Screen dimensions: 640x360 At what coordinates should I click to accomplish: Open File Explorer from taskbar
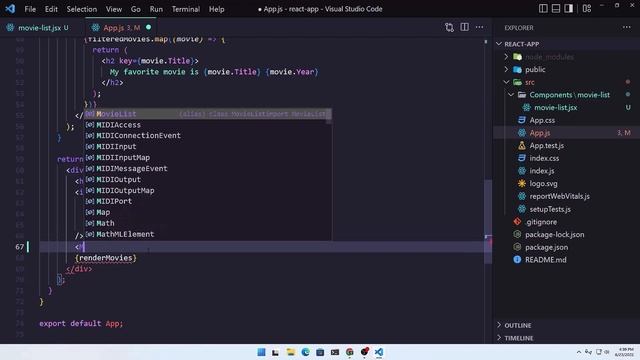[x=291, y=352]
